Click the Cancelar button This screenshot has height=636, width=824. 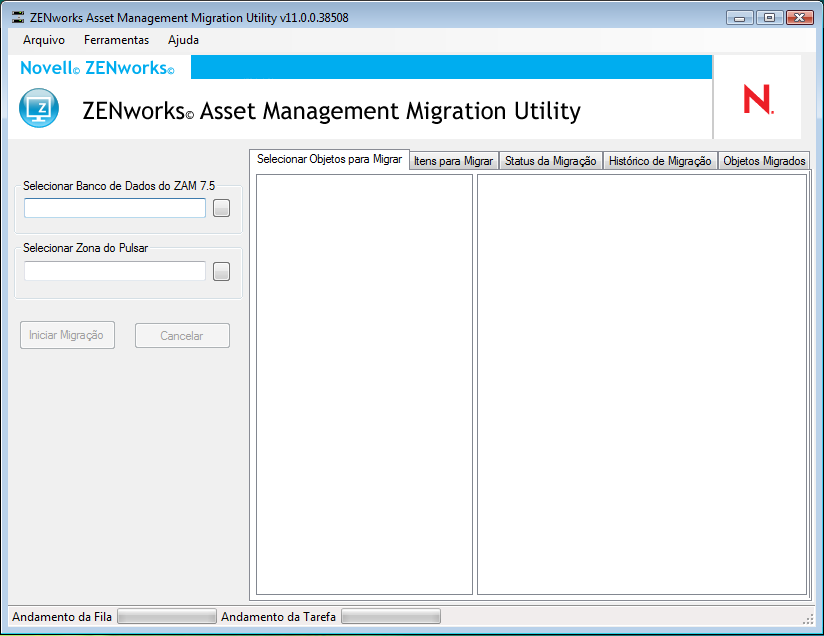tap(182, 335)
